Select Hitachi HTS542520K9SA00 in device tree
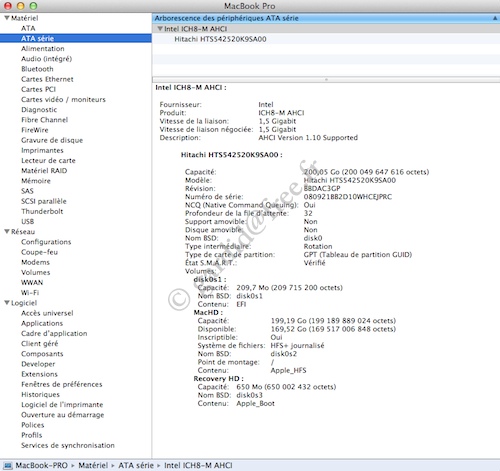 (220, 39)
